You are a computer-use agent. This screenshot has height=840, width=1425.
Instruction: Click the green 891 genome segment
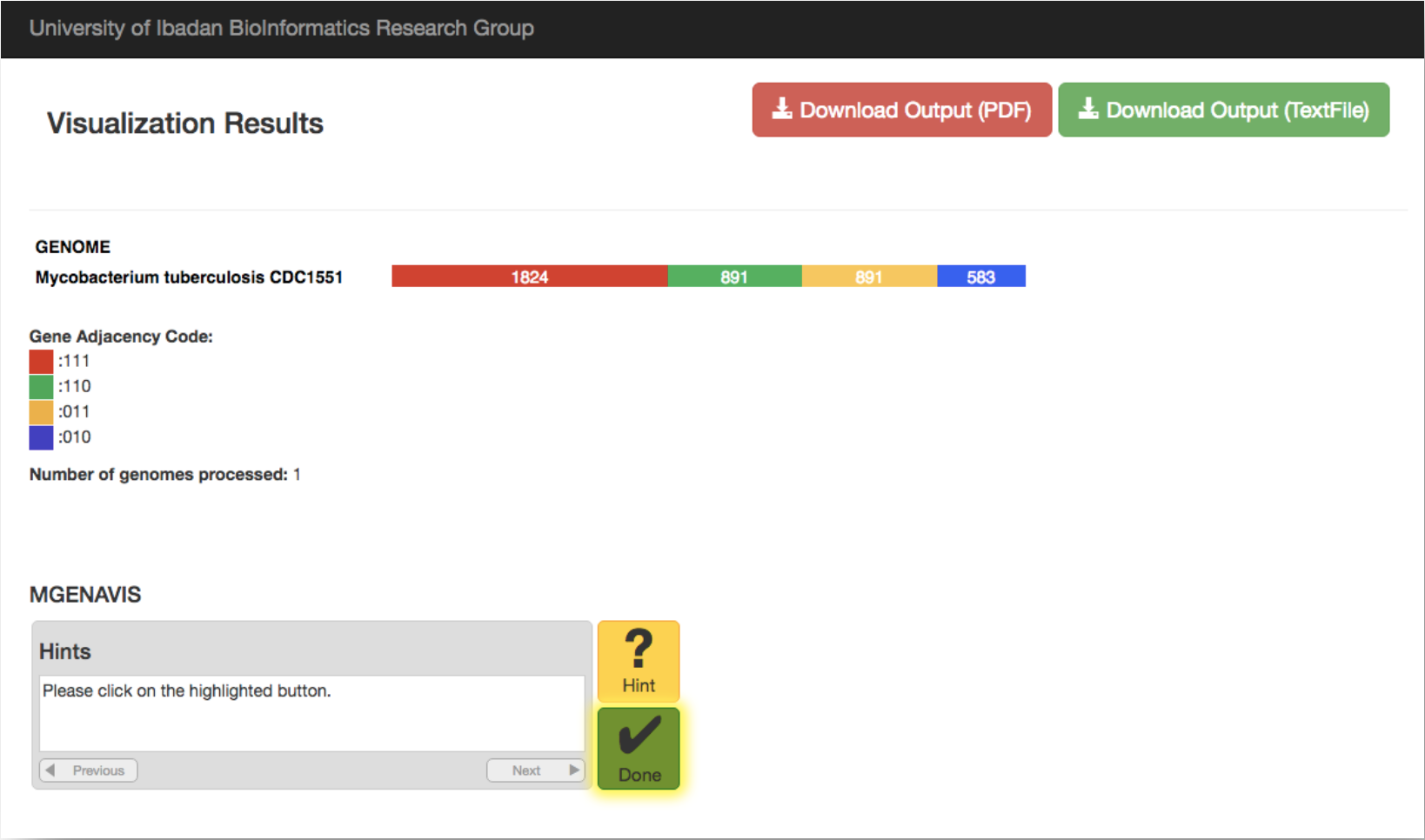point(734,277)
